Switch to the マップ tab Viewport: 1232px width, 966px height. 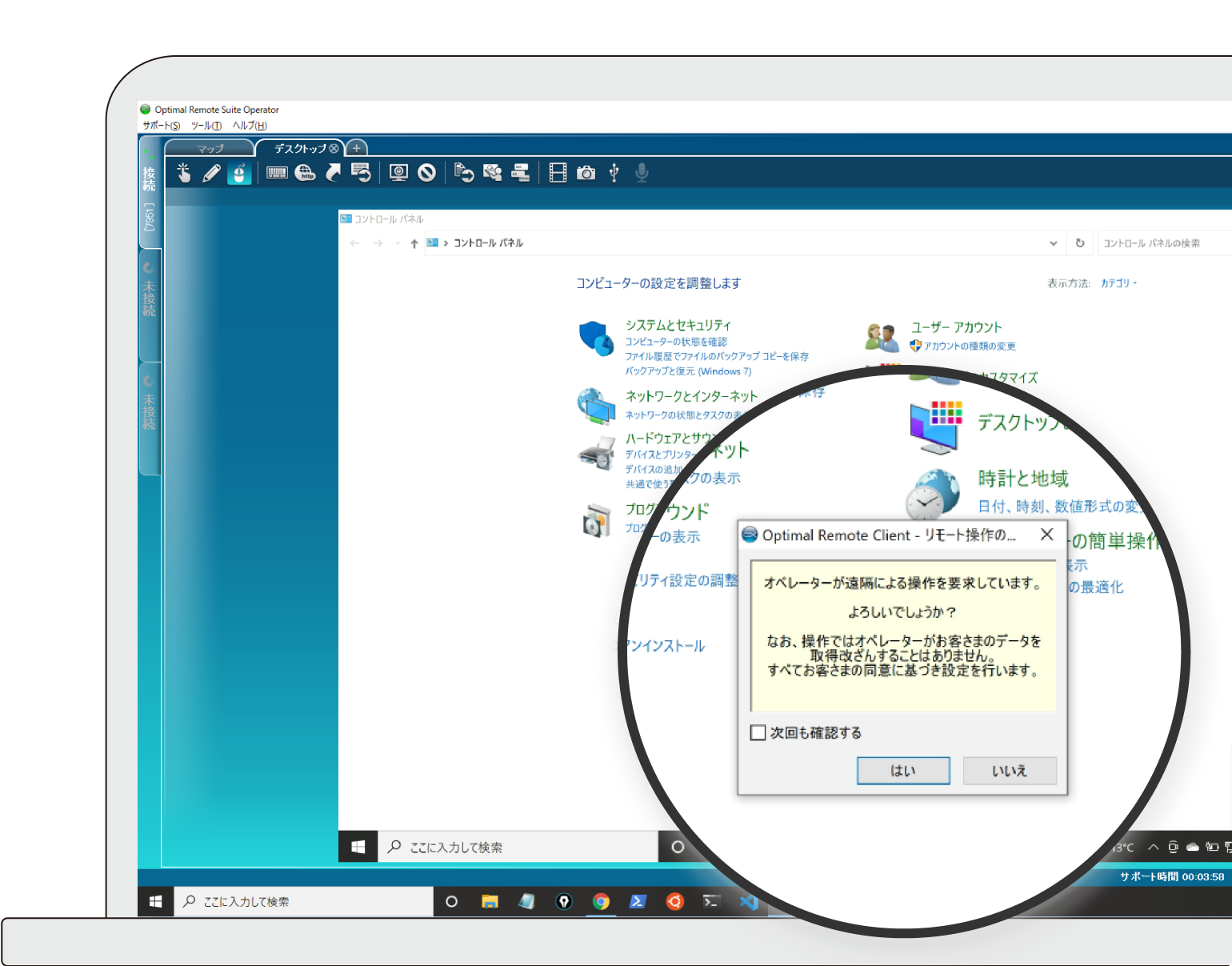(210, 147)
